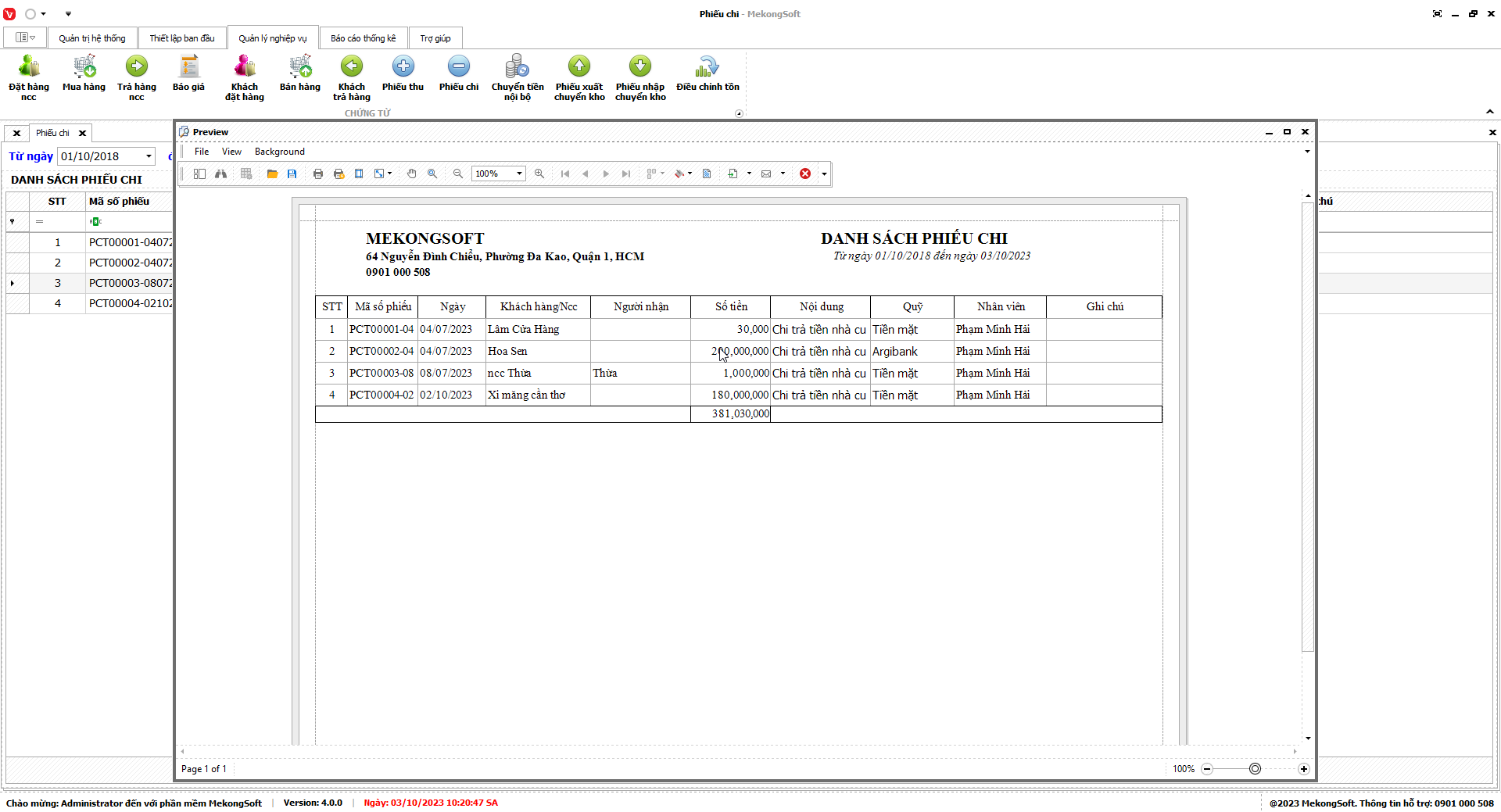Open the Từ ngày date picker dropdown
The height and width of the screenshot is (812, 1501).
(x=149, y=156)
